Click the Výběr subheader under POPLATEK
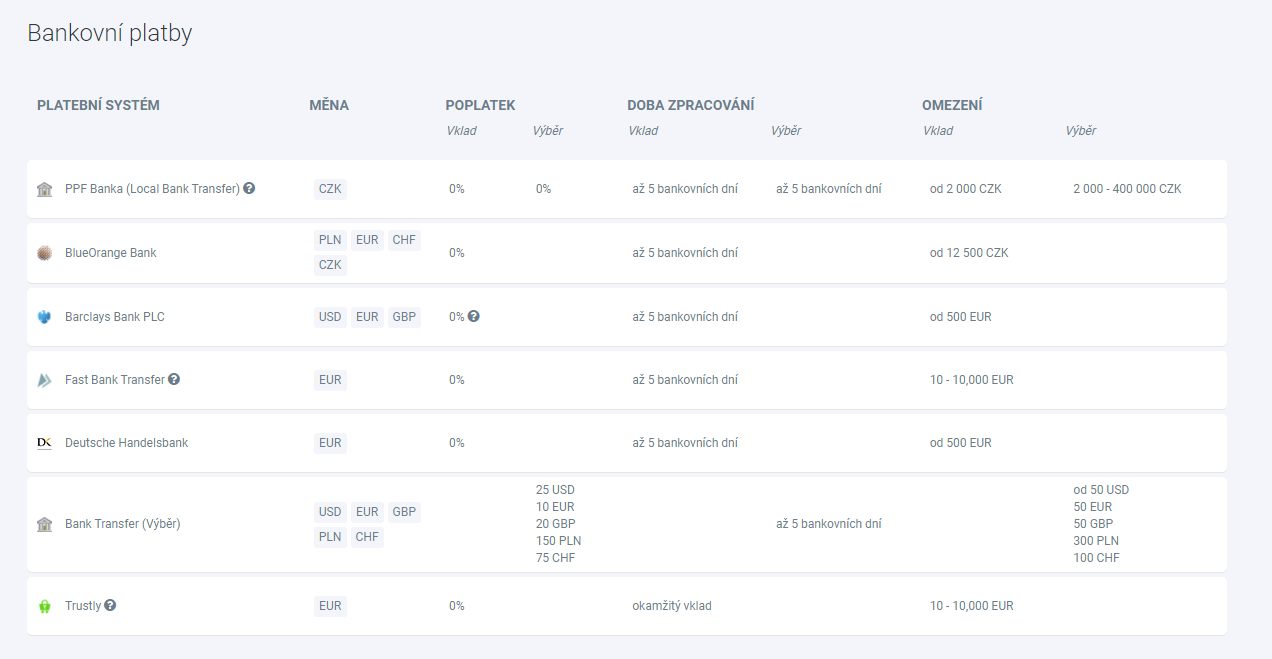 (x=548, y=131)
